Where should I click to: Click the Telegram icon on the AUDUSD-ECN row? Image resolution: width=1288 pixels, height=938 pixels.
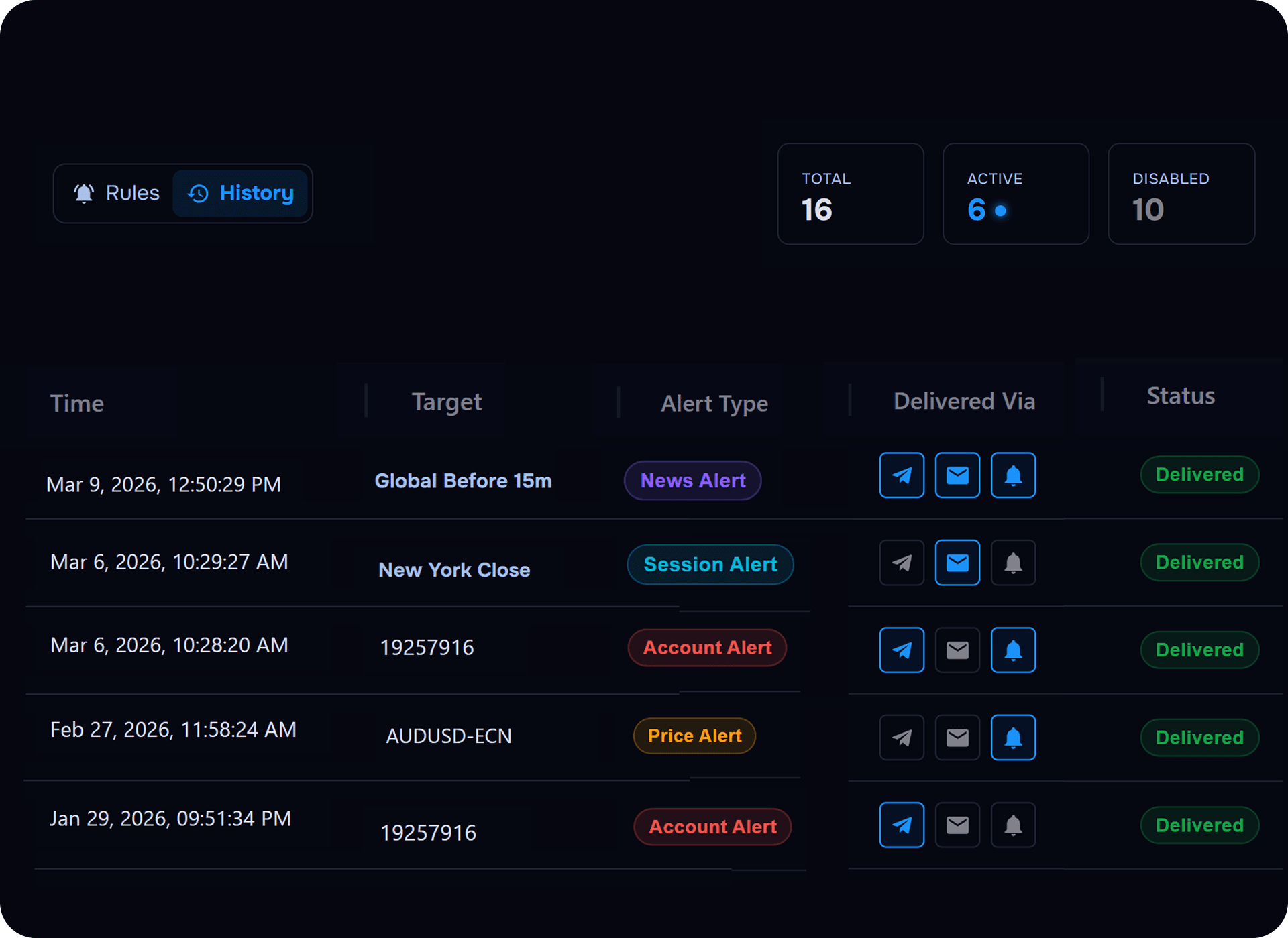(902, 738)
